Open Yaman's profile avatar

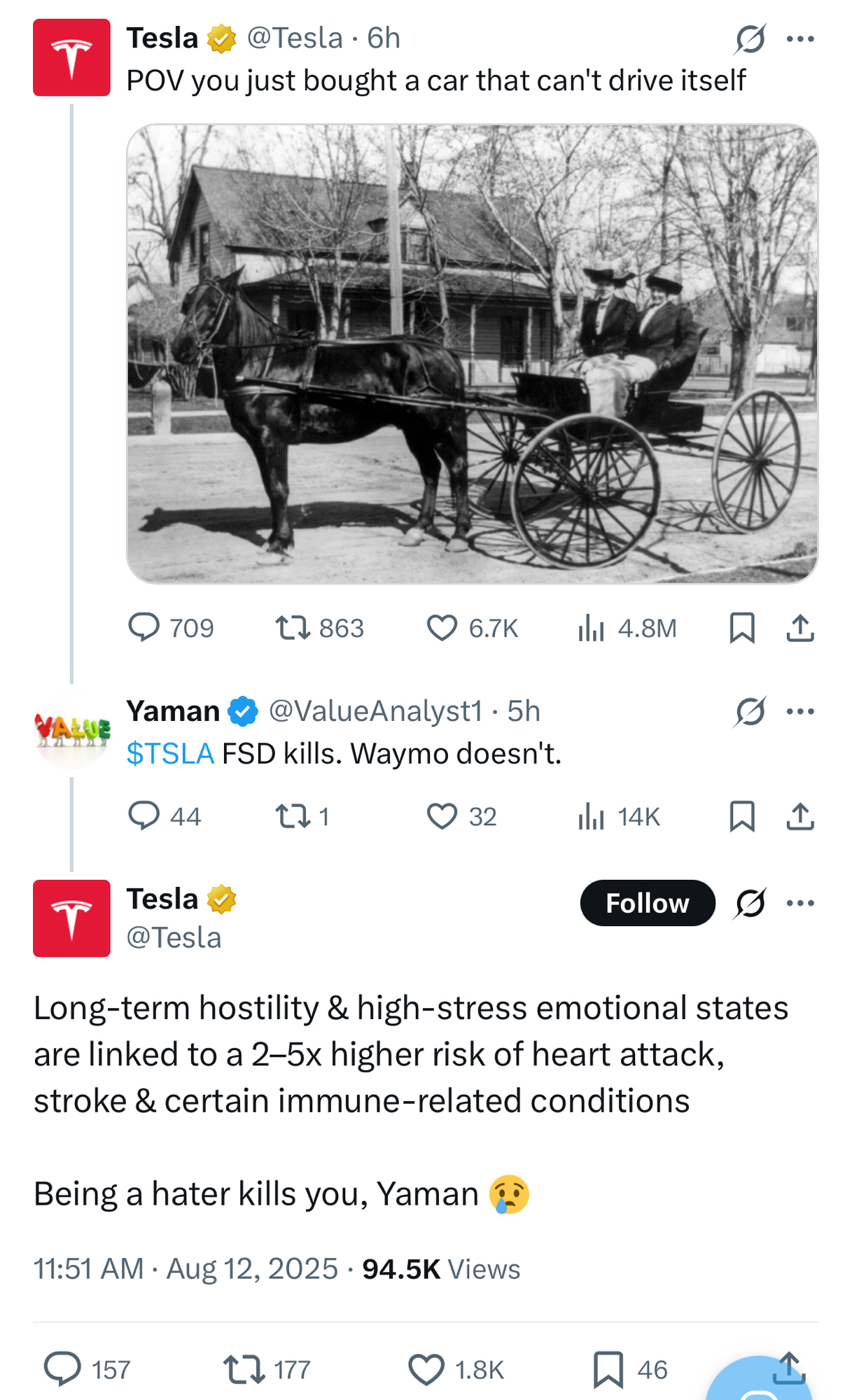71,730
